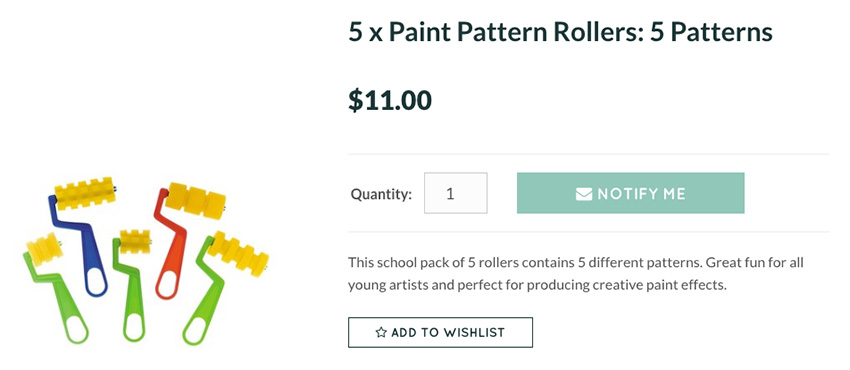Image resolution: width=850 pixels, height=370 pixels.
Task: Open the product rollers image
Action: click(146, 261)
